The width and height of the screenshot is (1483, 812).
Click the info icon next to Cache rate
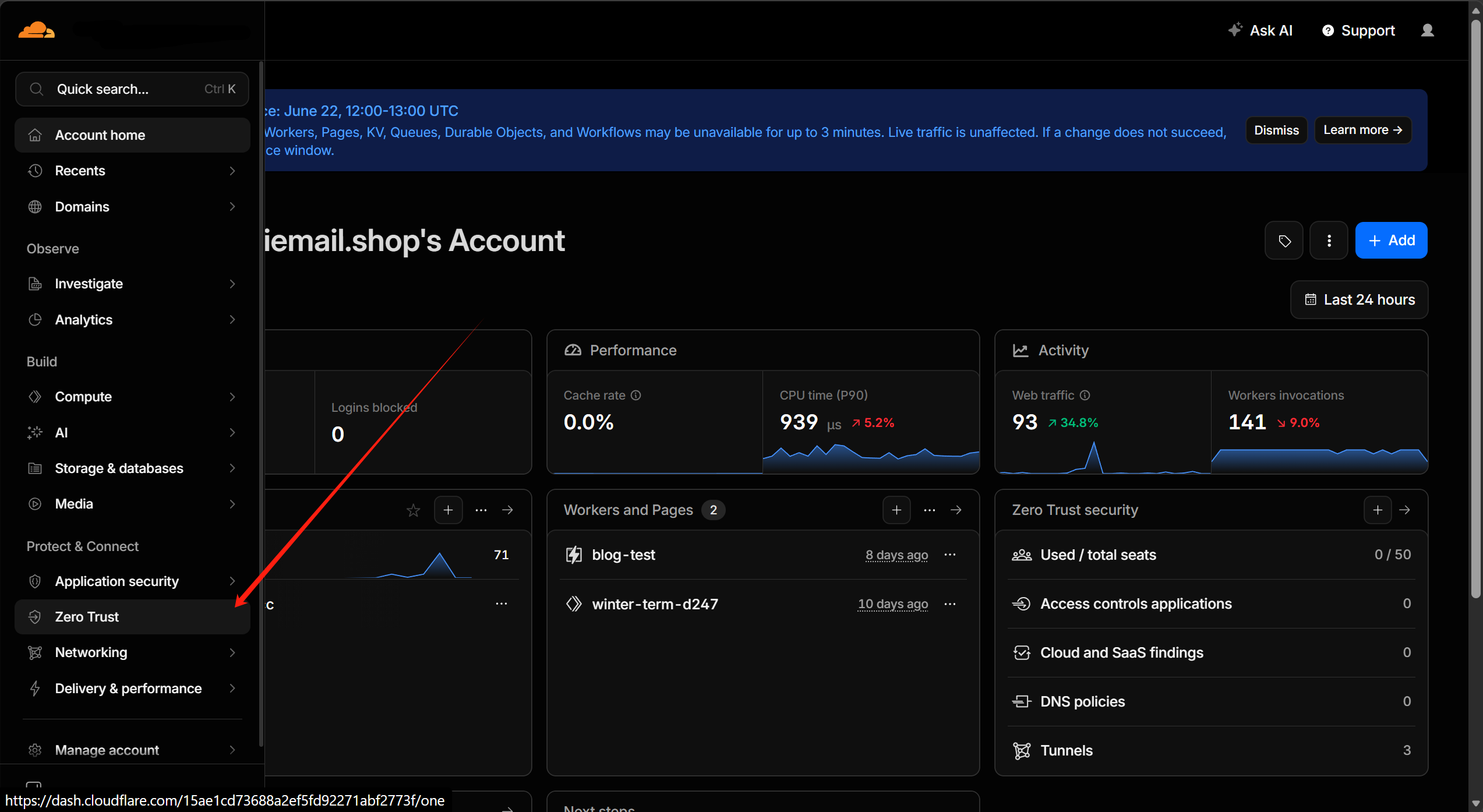[636, 395]
